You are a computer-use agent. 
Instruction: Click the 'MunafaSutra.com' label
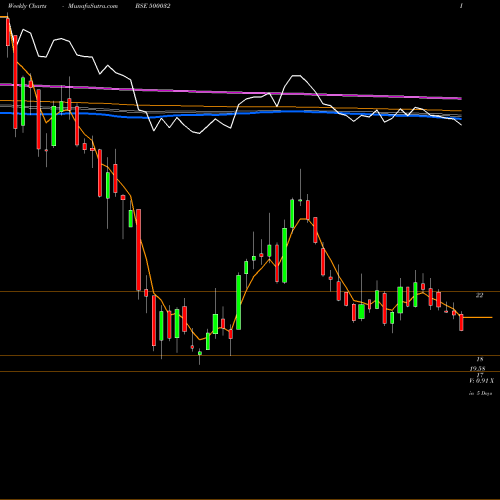pos(93,6)
